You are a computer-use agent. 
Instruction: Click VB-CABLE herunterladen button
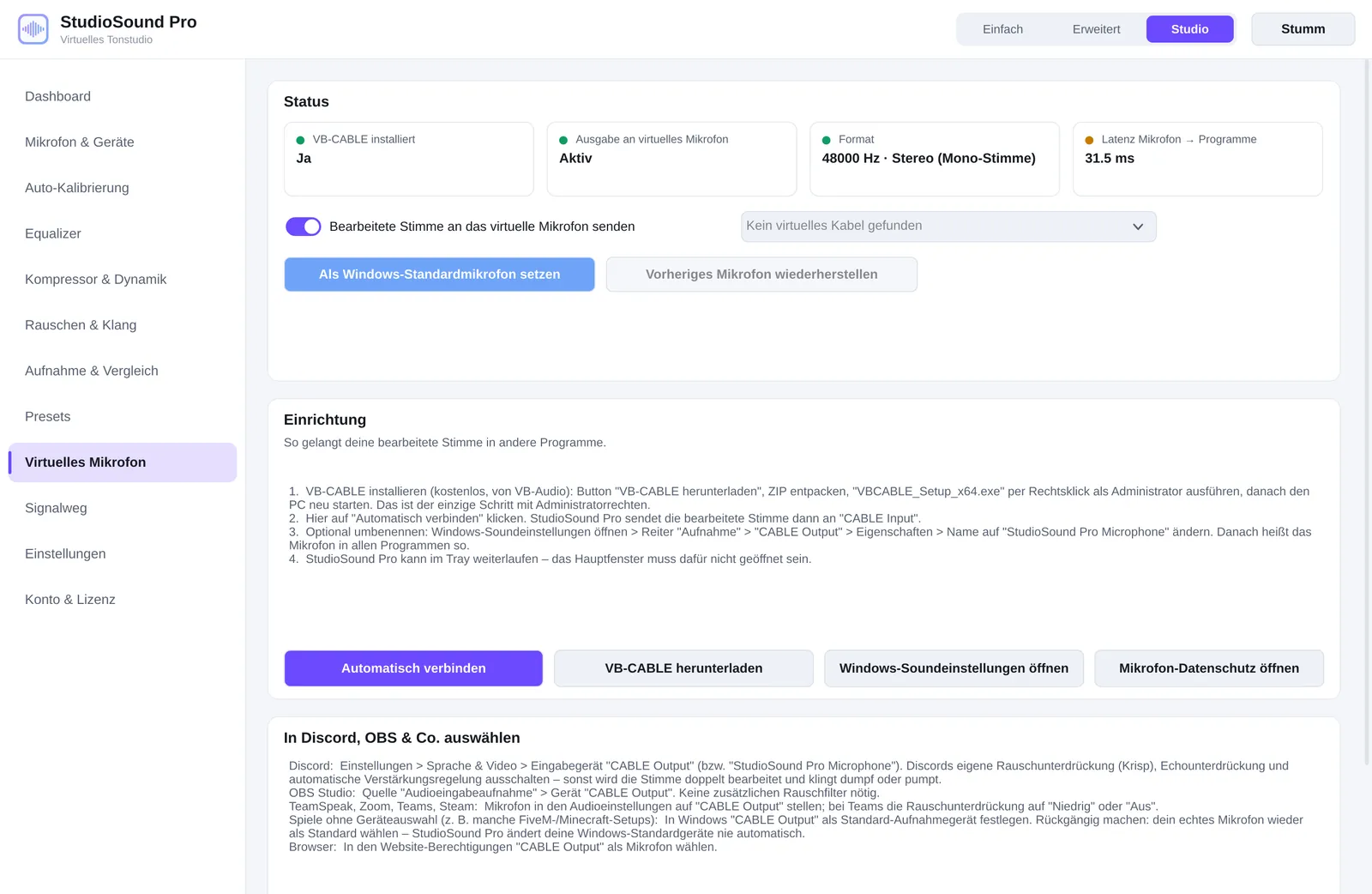pyautogui.click(x=683, y=668)
